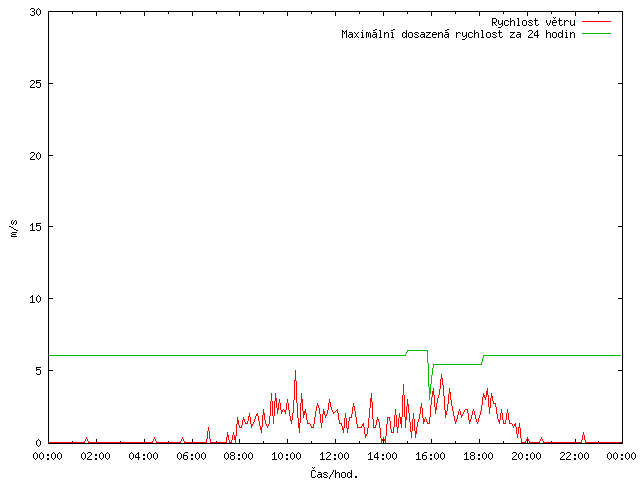Click the red legend line sample
This screenshot has width=640, height=480.
point(596,22)
